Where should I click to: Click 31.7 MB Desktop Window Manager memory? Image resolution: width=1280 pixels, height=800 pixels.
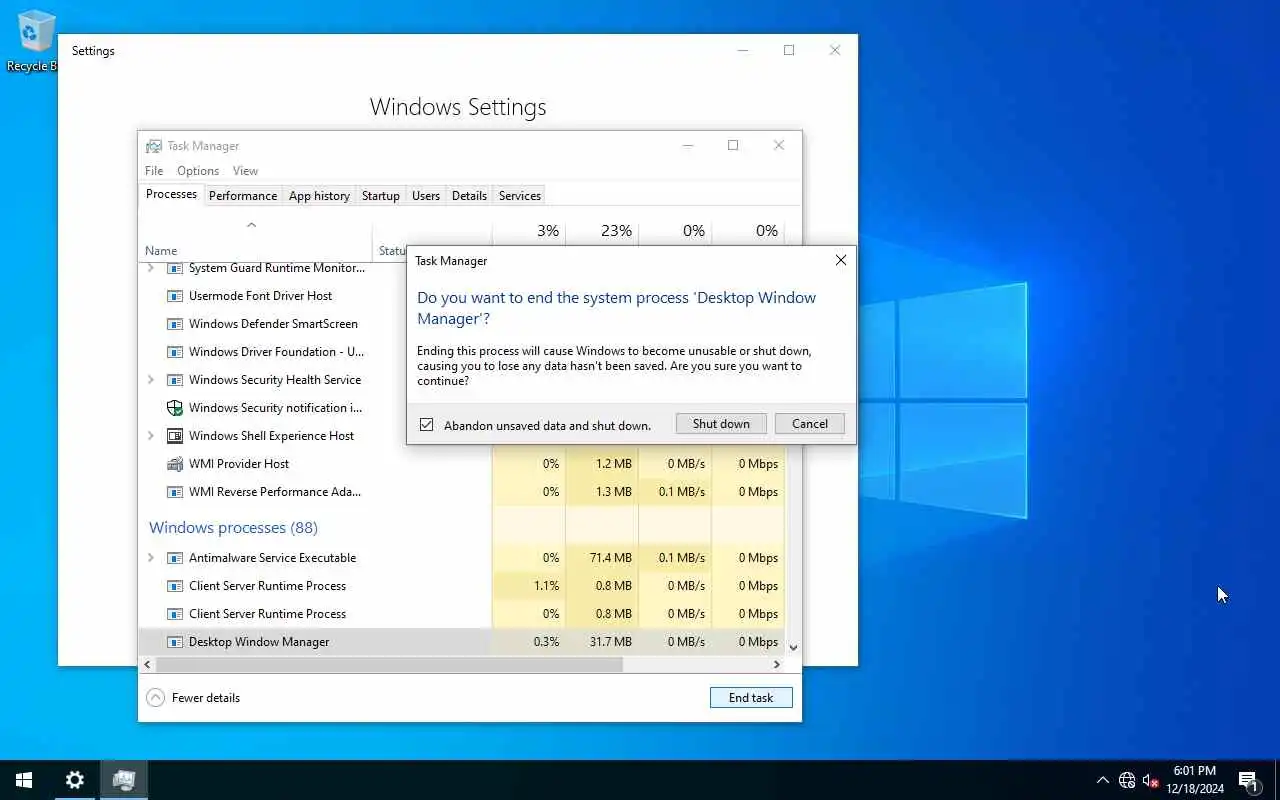point(610,642)
